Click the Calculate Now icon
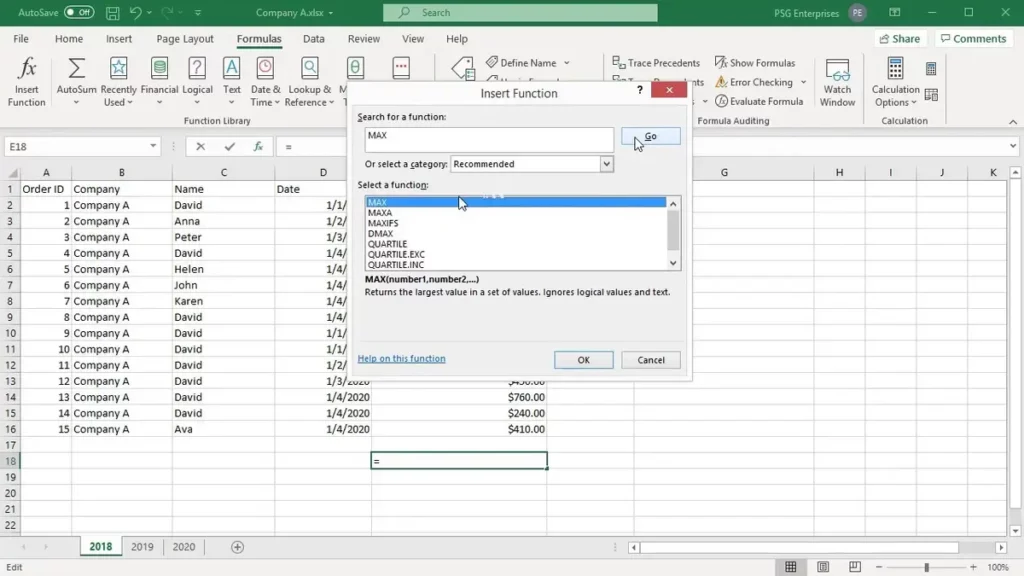Screen dimensions: 1024x576 [931, 68]
